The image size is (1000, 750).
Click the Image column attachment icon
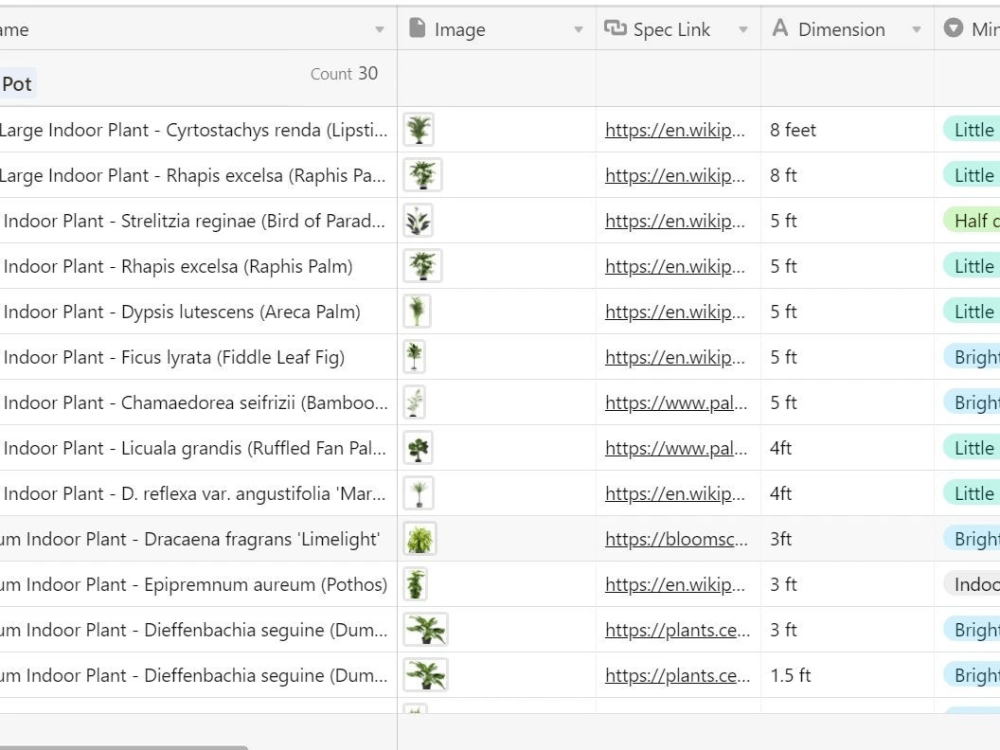point(417,29)
